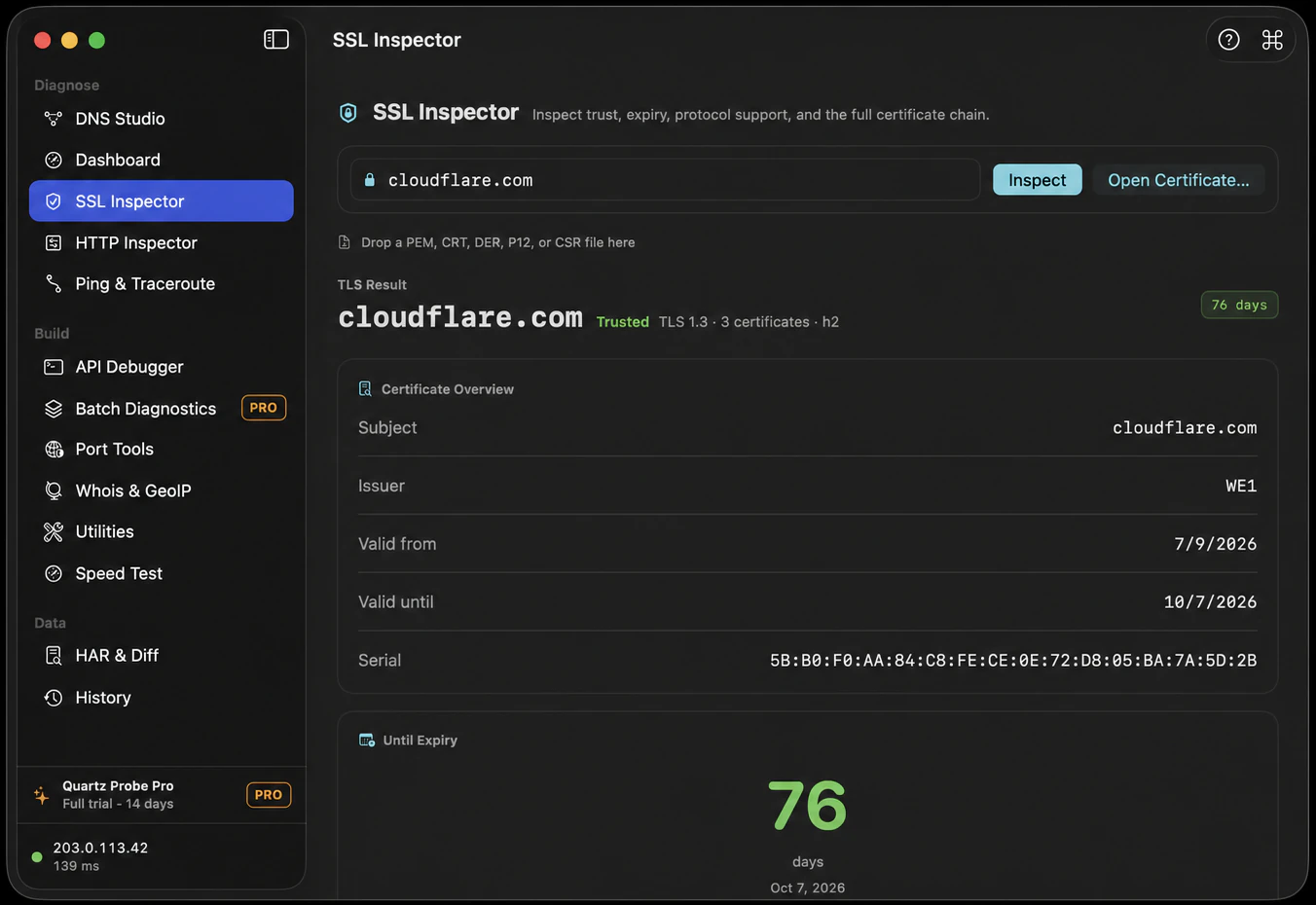The image size is (1316, 905).
Task: Click the Inspect button
Action: (x=1038, y=180)
